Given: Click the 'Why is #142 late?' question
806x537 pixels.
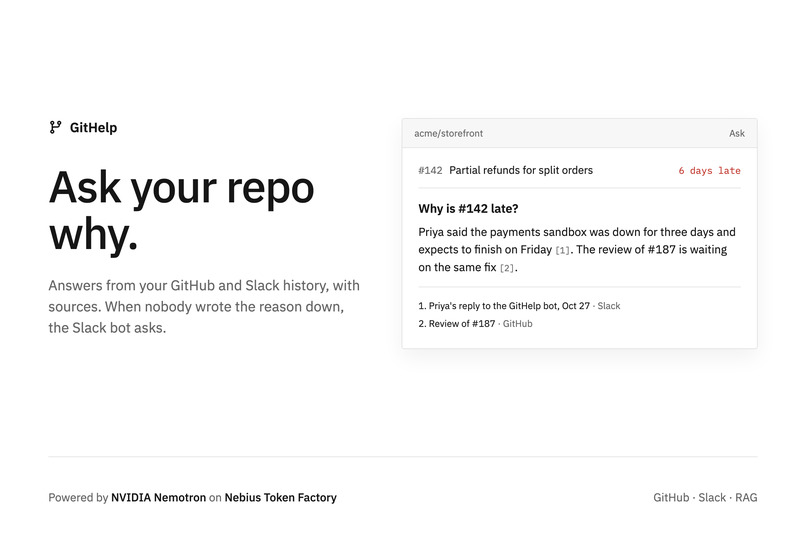Looking at the screenshot, I should 468,209.
